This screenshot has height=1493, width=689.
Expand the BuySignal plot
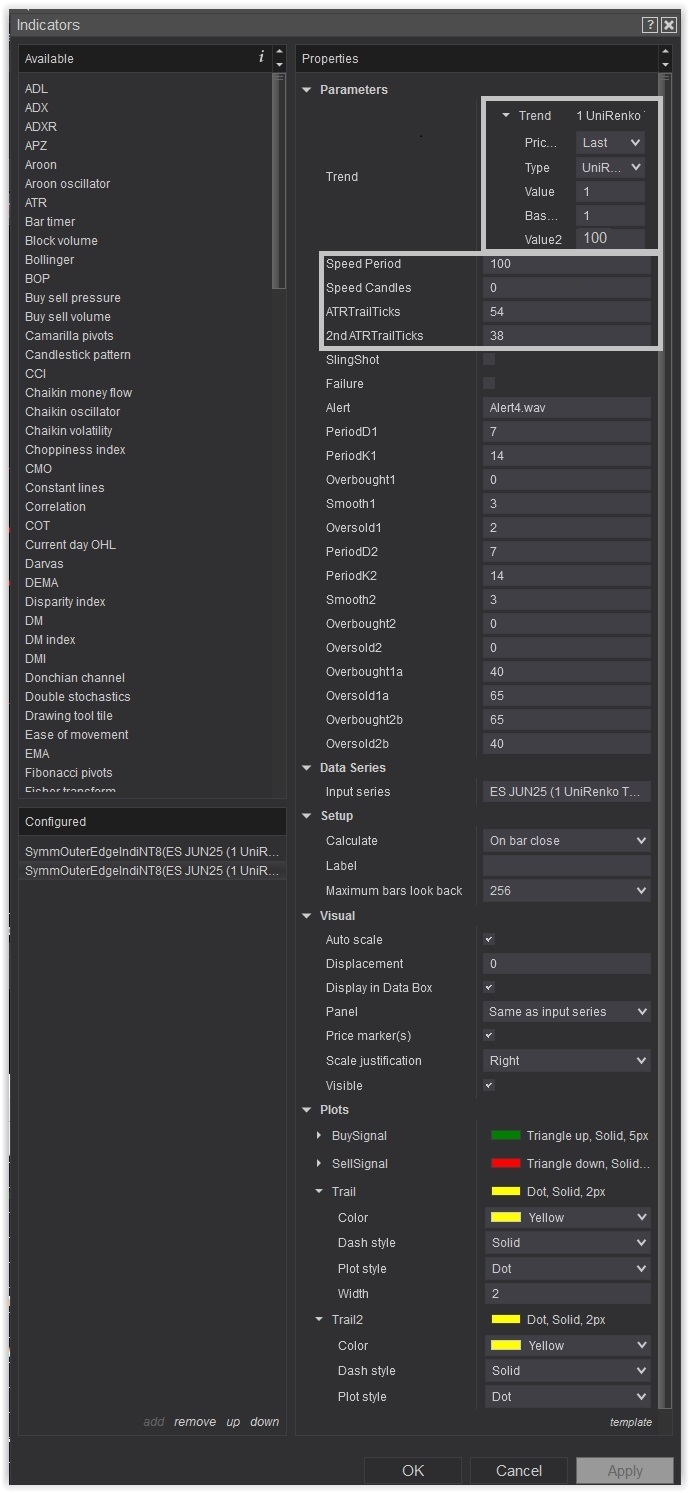click(318, 1136)
